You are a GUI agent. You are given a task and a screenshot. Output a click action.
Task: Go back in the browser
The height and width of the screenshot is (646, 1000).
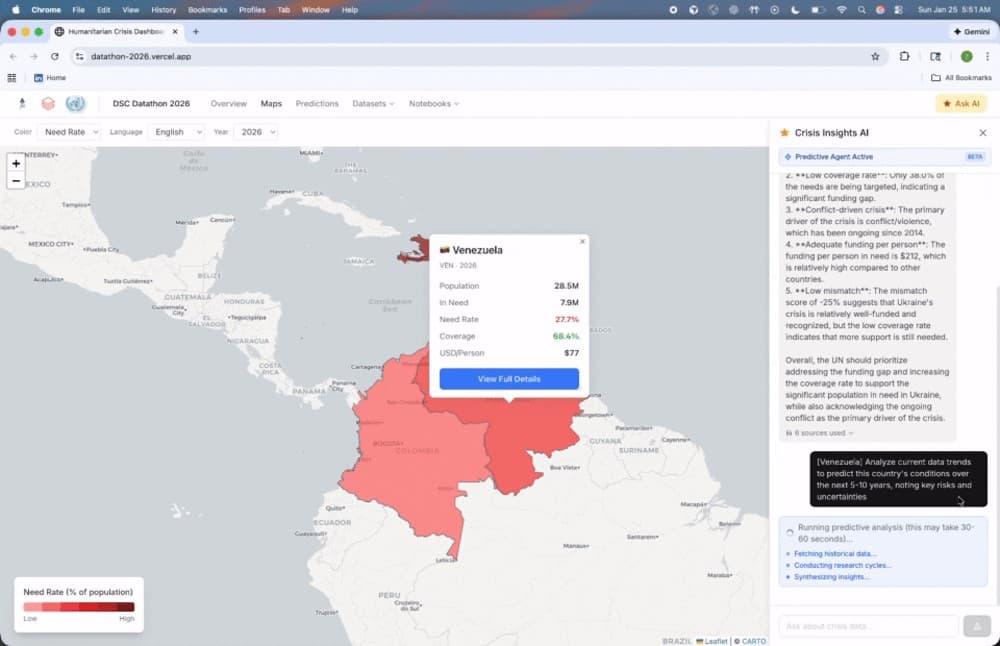(x=13, y=57)
